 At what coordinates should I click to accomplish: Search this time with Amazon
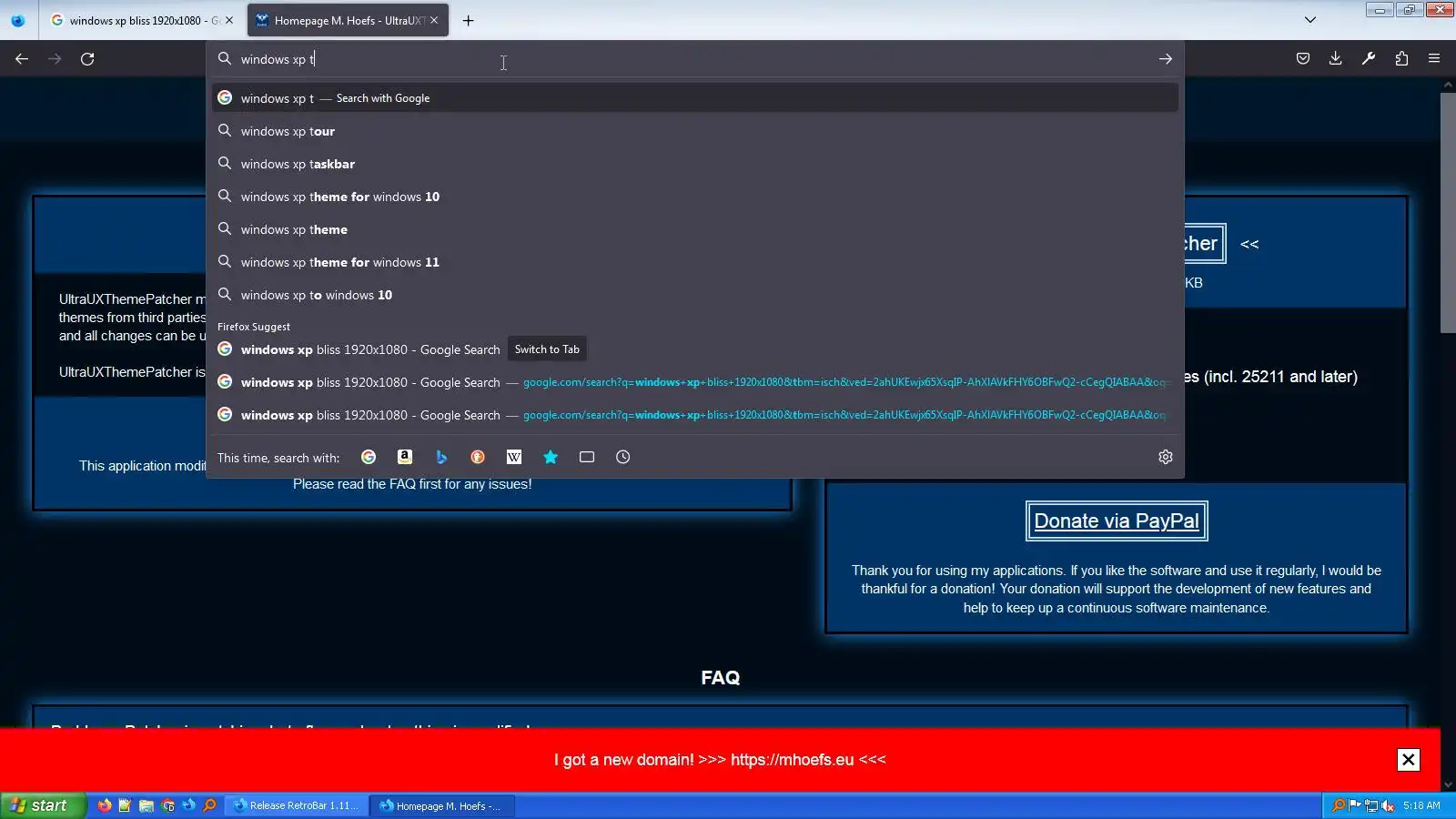[405, 457]
